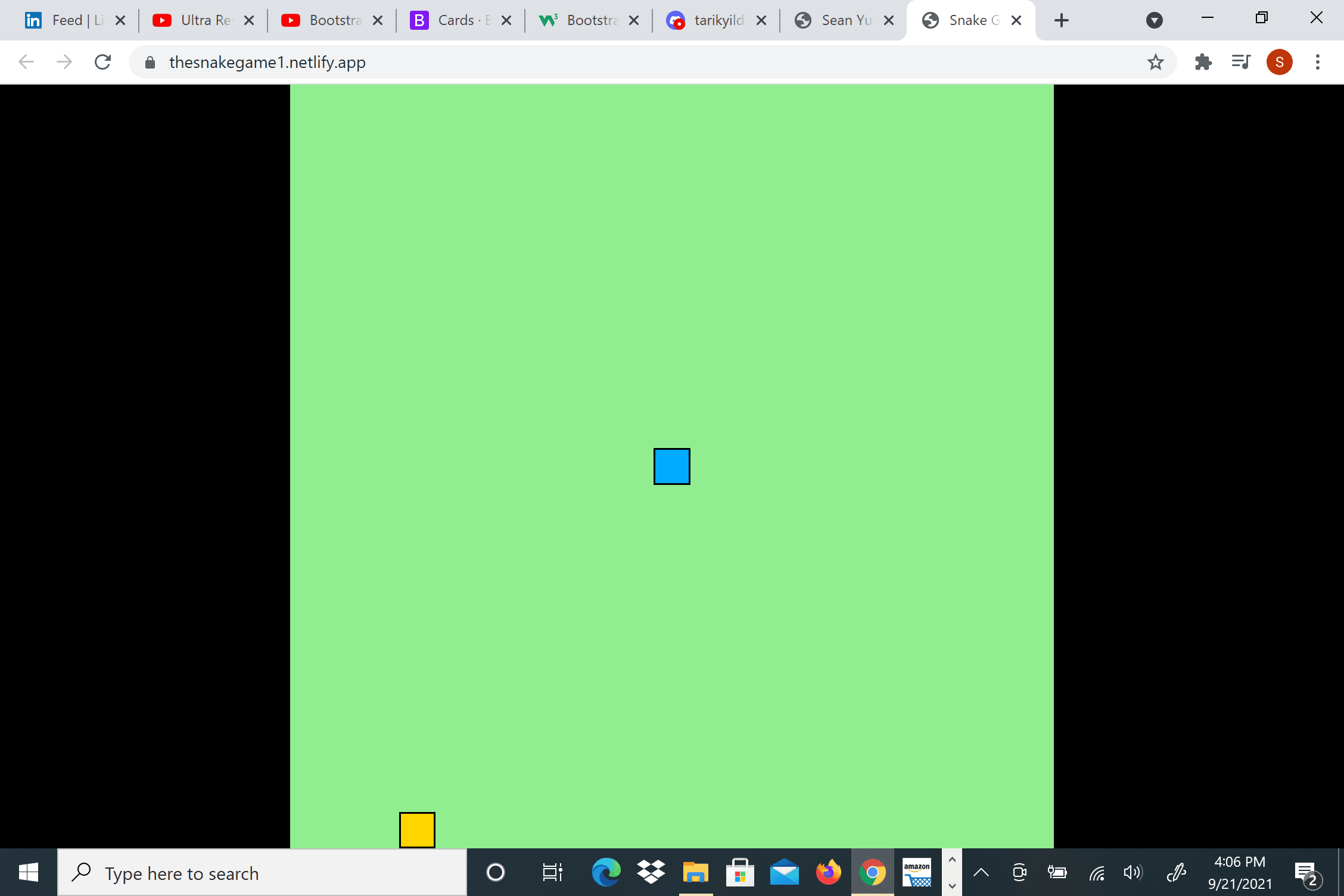Open the browser extensions puzzle icon
The width and height of the screenshot is (1344, 896).
point(1203,61)
